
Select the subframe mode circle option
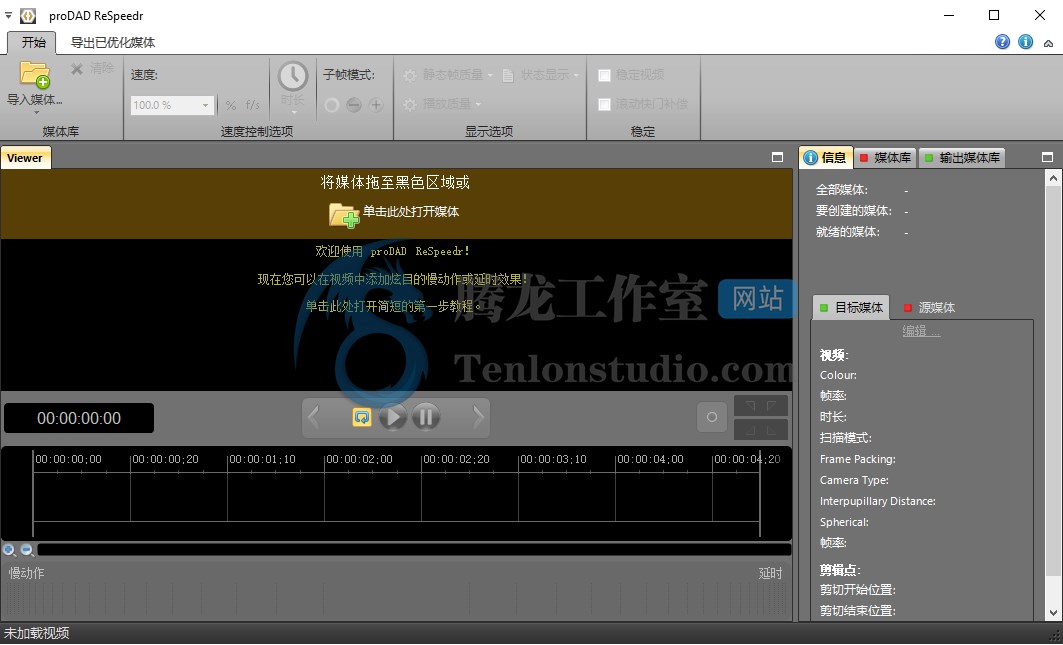(332, 105)
